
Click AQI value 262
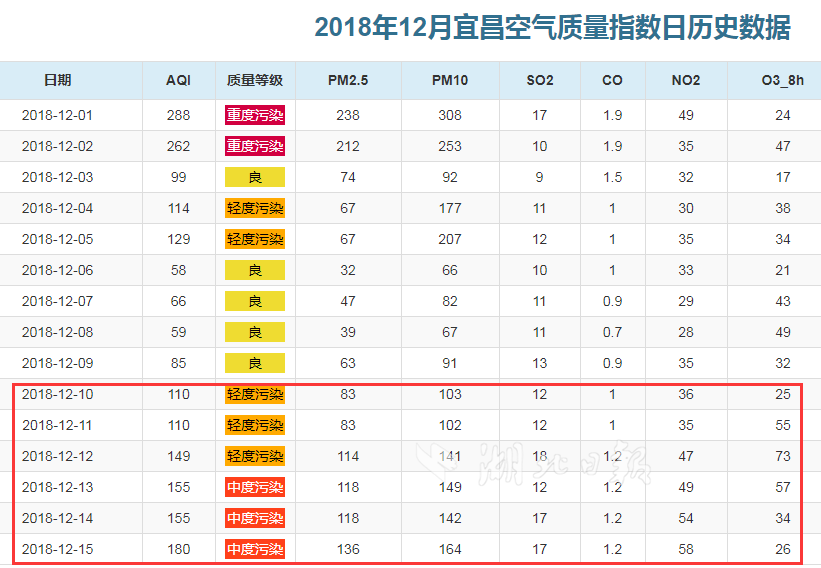tap(179, 146)
